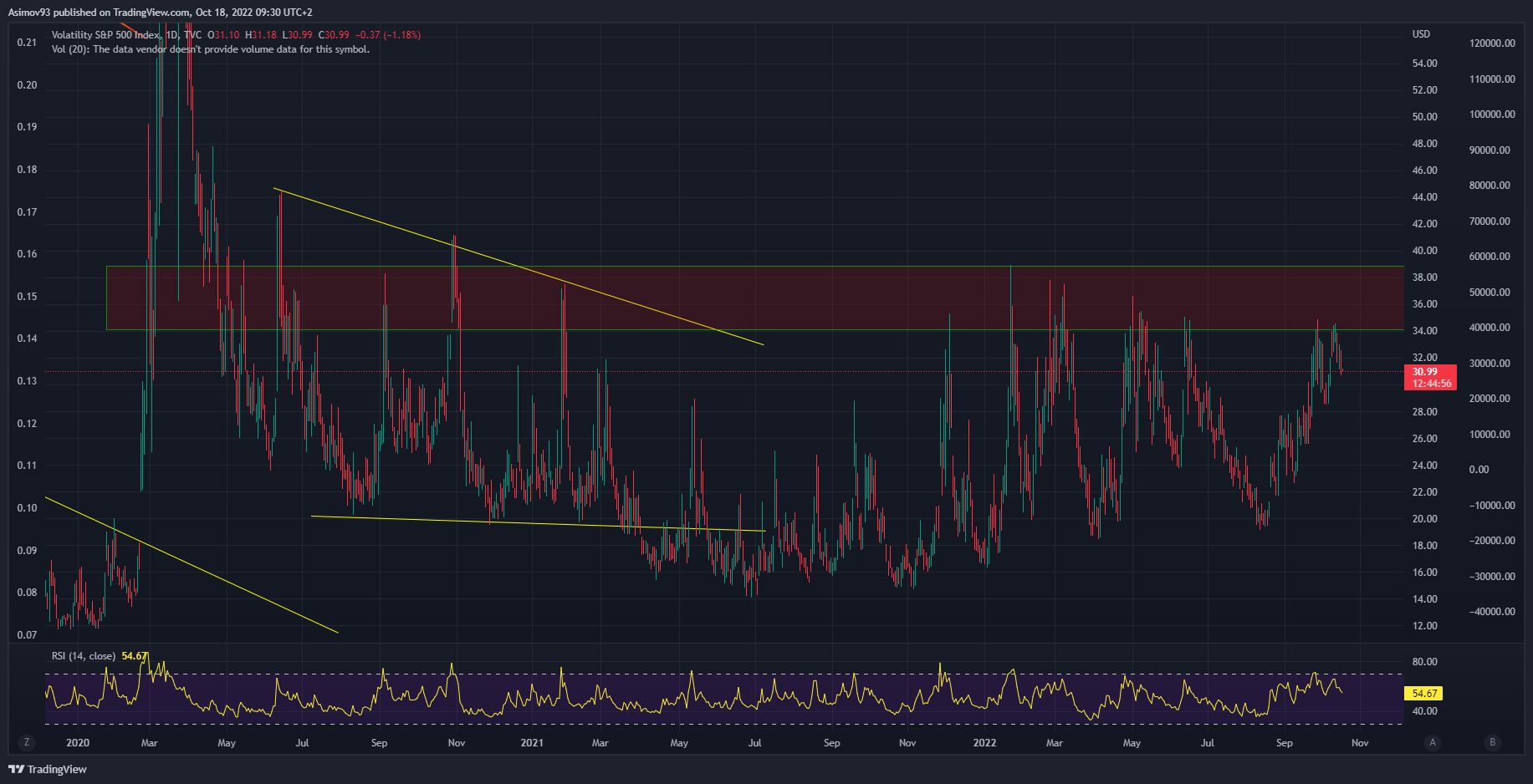1533x784 pixels.
Task: Click the USD label atop the right price scale
Action: 1423,34
